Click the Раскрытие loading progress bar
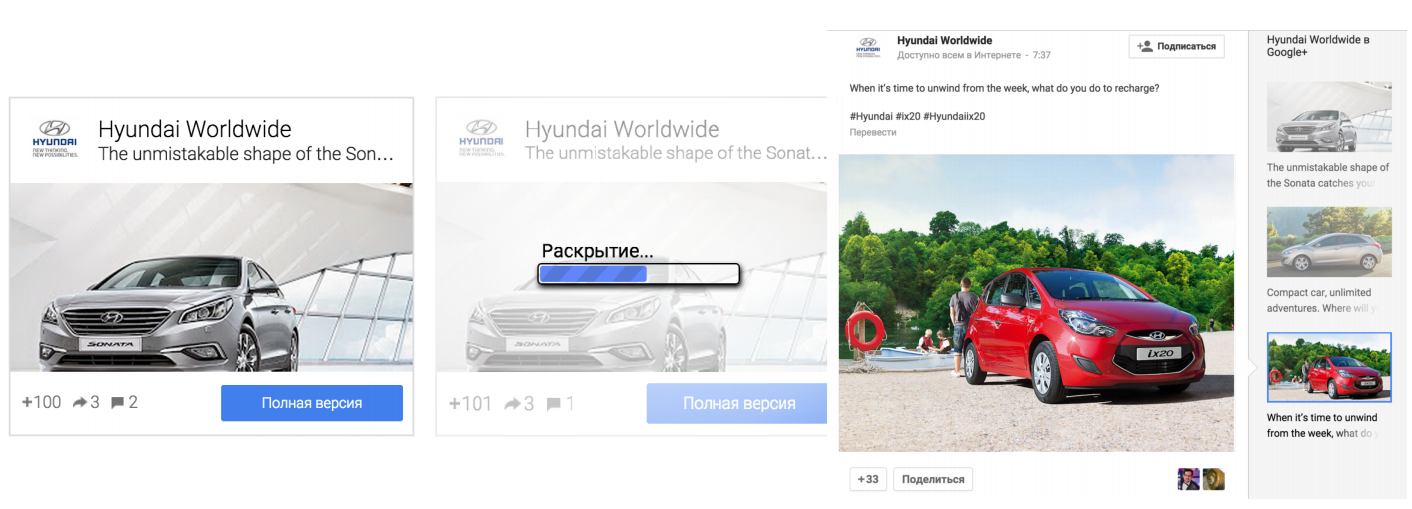1412x509 pixels. (x=638, y=274)
